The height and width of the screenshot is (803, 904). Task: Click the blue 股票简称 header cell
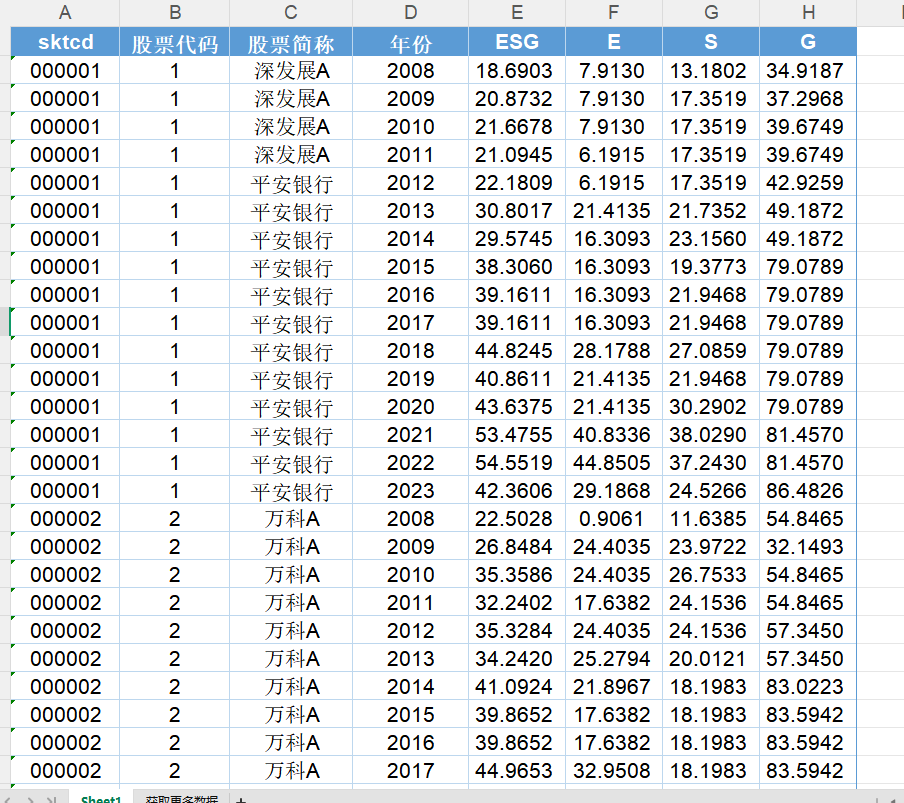pos(291,42)
